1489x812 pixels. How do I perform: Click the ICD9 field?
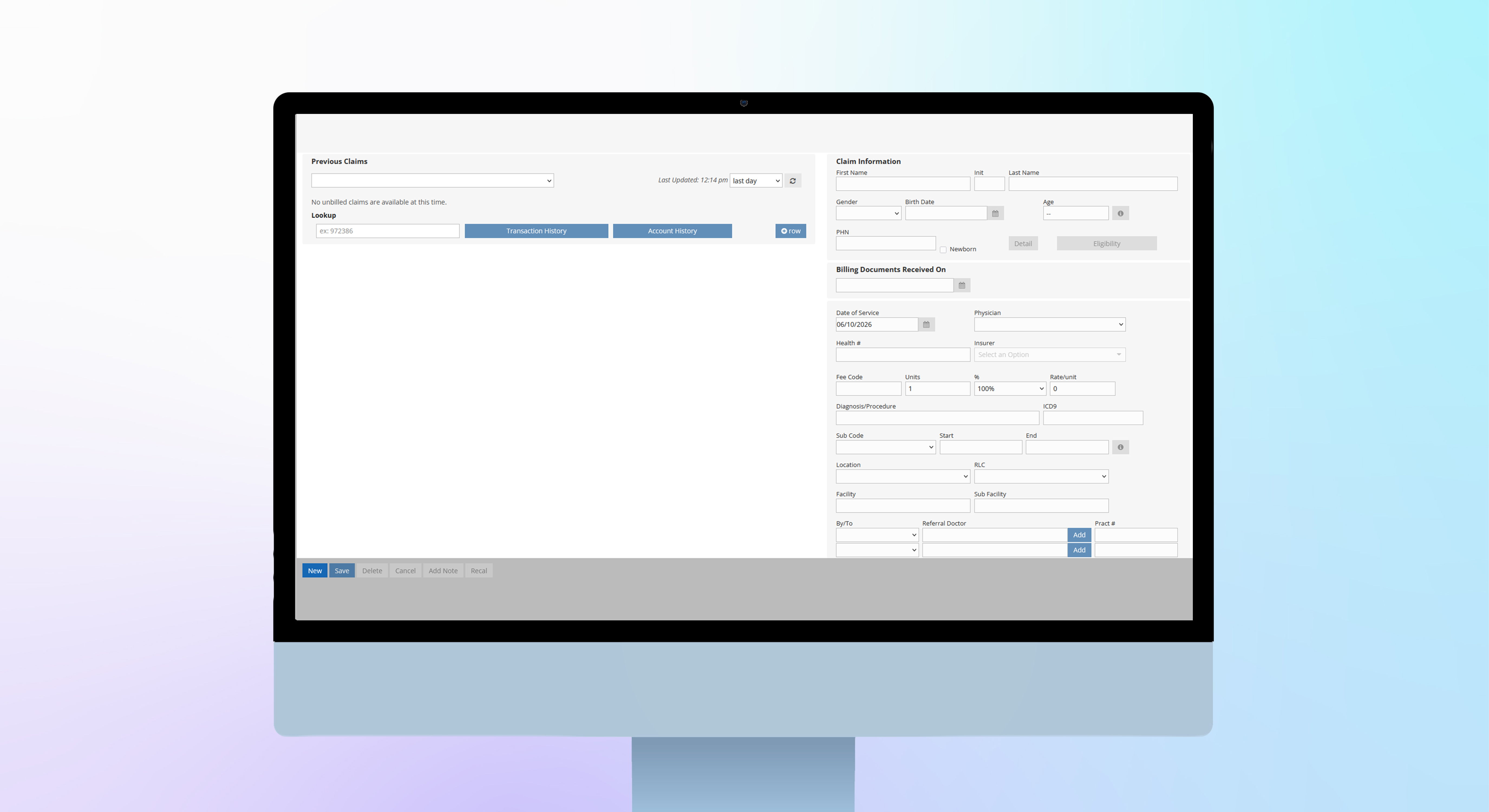(x=1092, y=418)
